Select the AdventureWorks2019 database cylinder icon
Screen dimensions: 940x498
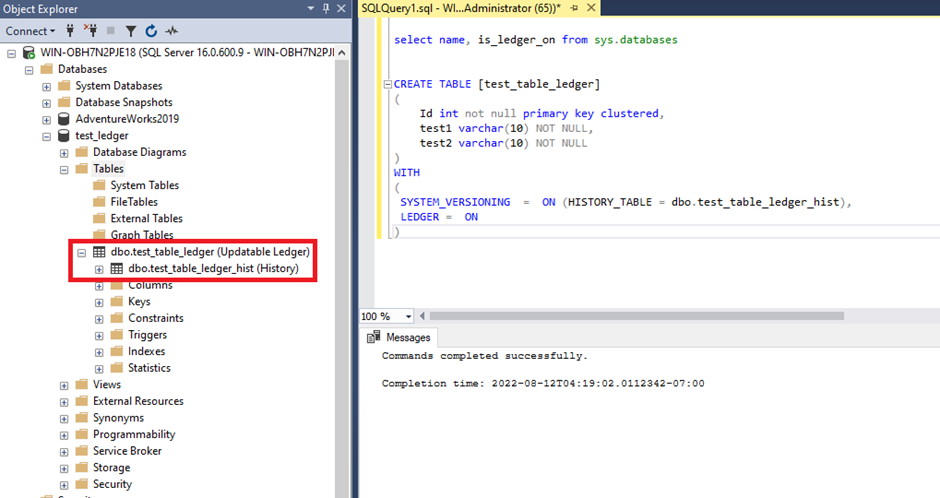click(x=64, y=119)
